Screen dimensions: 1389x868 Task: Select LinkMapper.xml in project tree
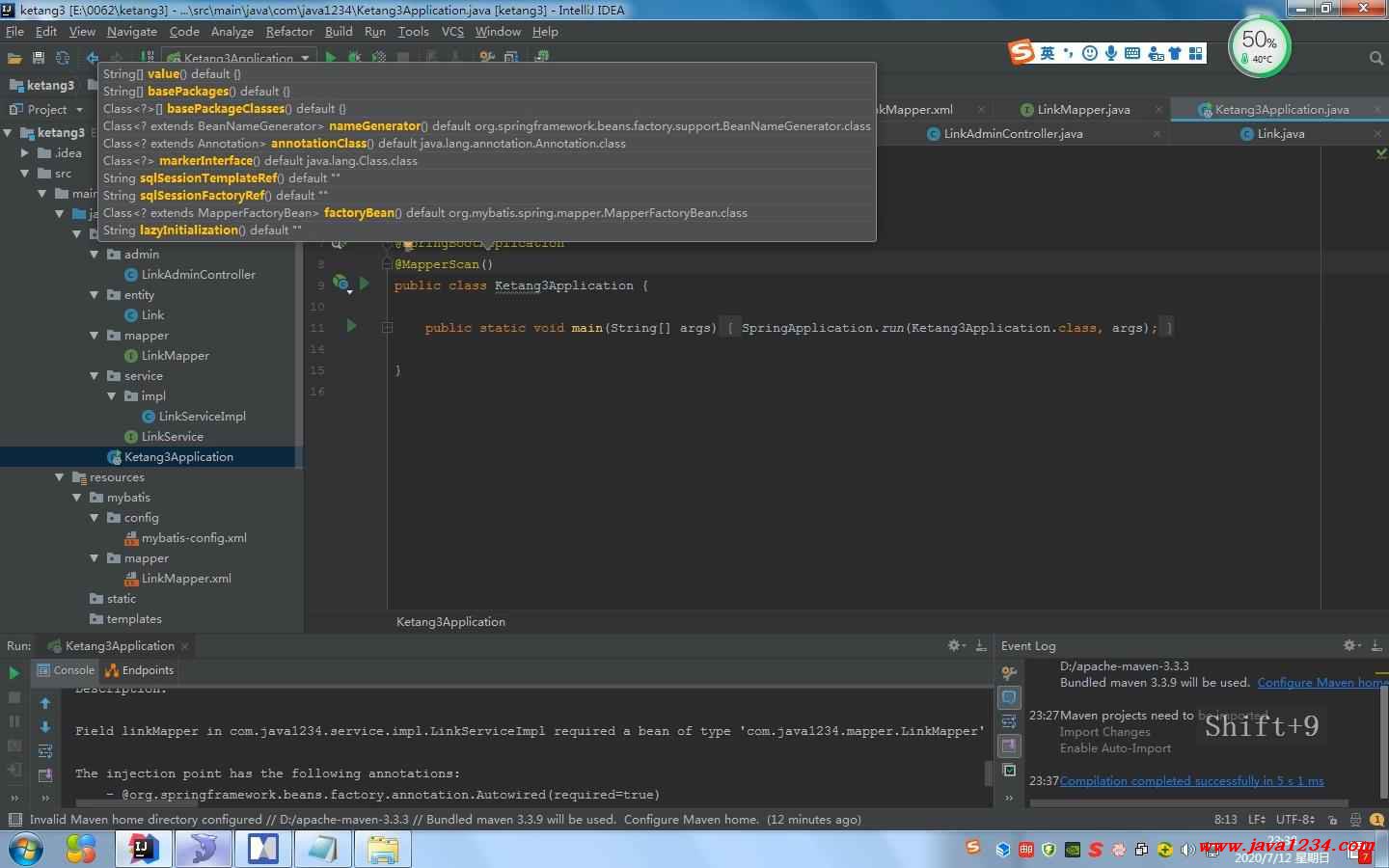(x=186, y=579)
